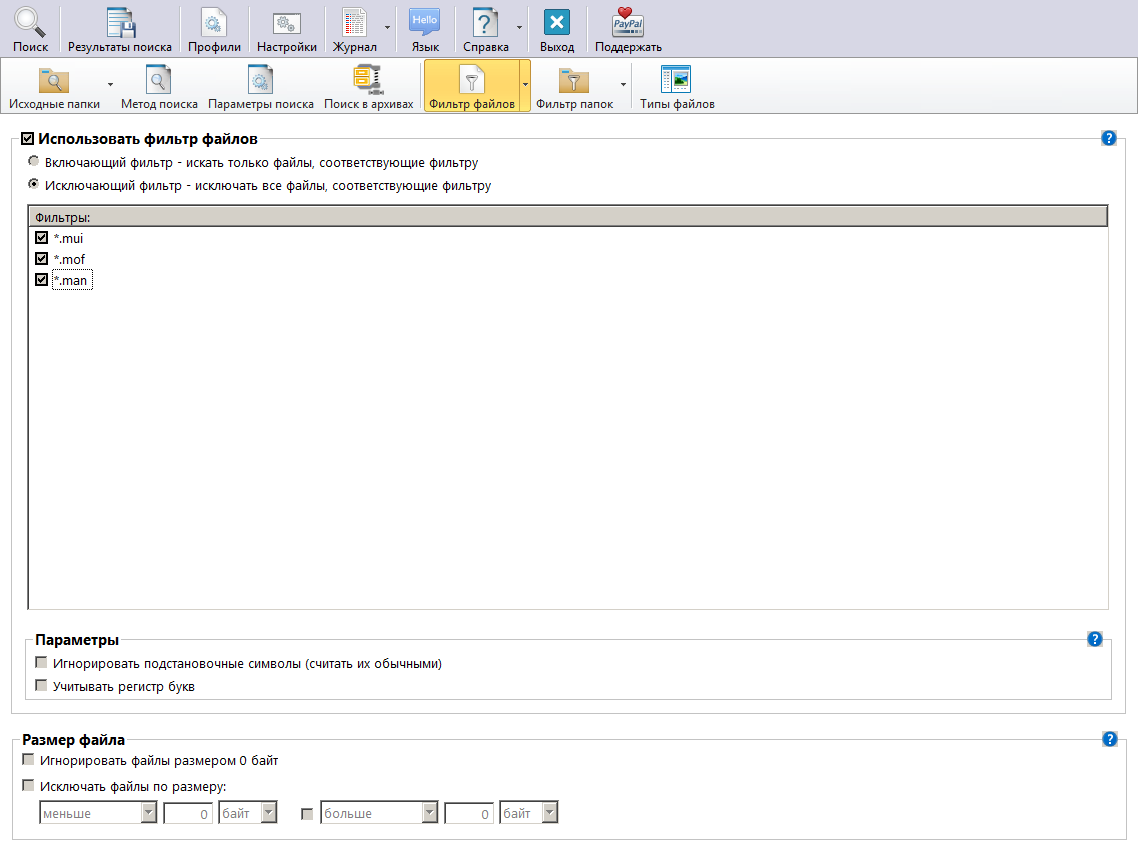Screen dimensions: 1138x855
Task: Uncheck the *.mof filter checkbox
Action: coord(41,258)
